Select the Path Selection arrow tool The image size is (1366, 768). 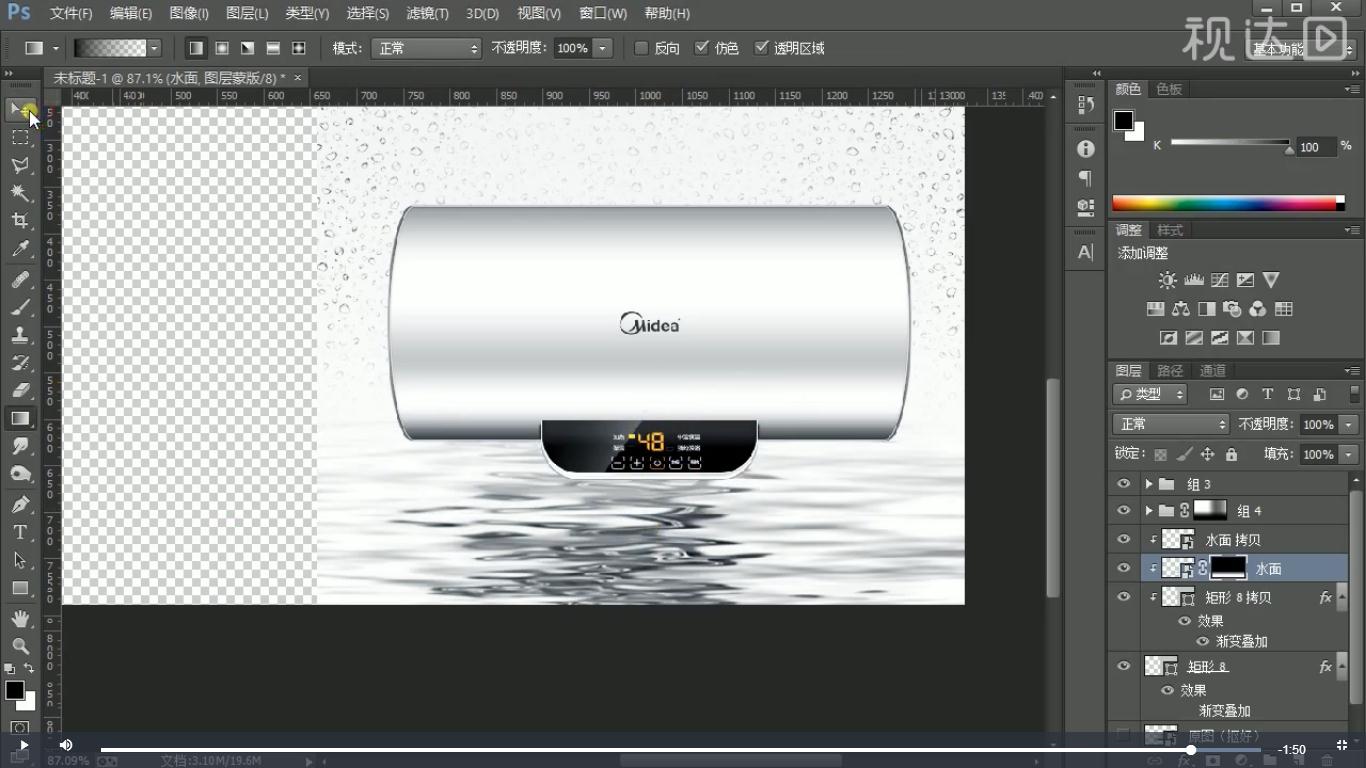(x=20, y=561)
